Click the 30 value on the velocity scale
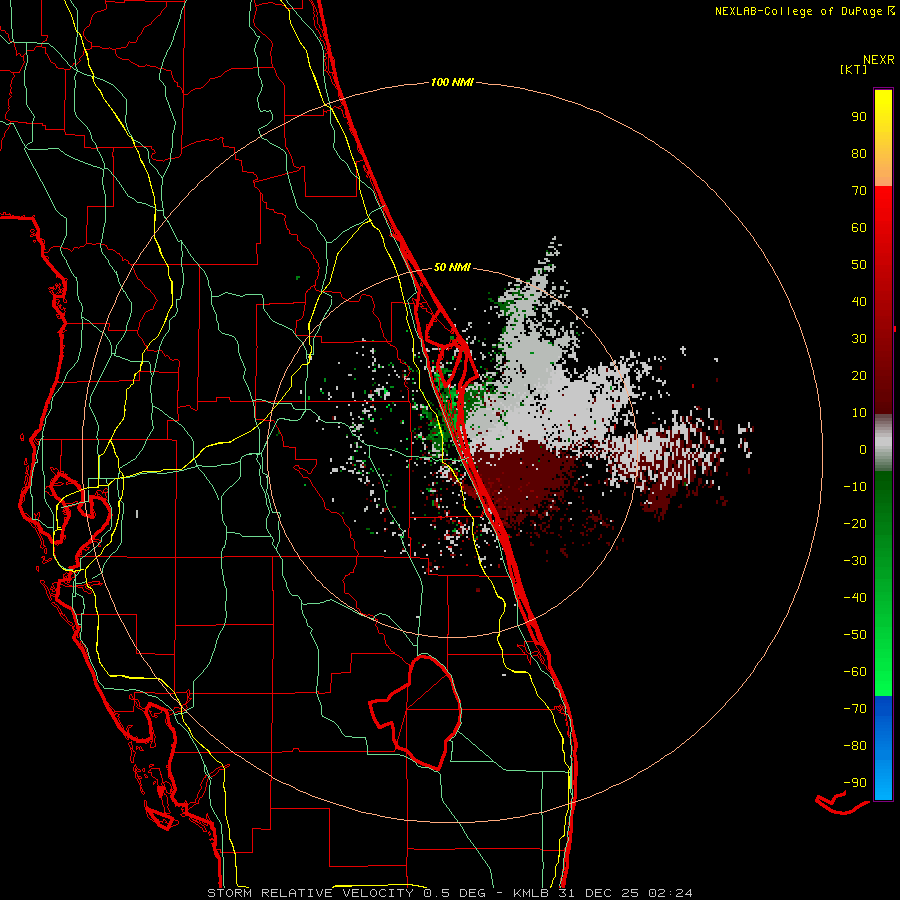The height and width of the screenshot is (900, 900). tap(859, 339)
